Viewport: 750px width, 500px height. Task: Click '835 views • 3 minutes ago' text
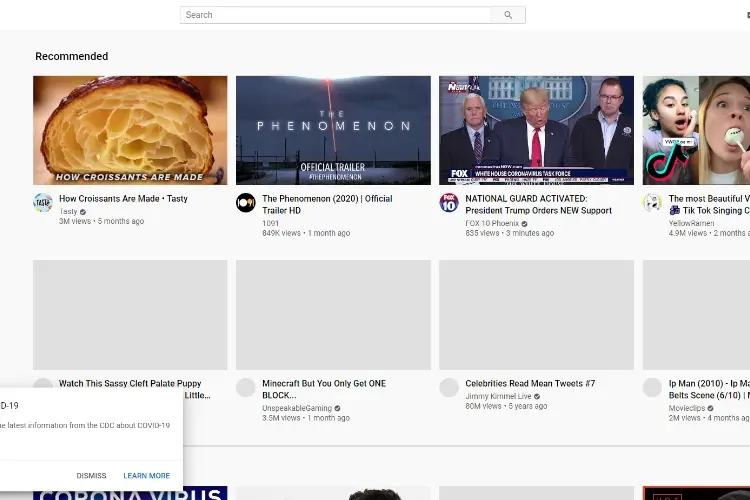pyautogui.click(x=509, y=233)
